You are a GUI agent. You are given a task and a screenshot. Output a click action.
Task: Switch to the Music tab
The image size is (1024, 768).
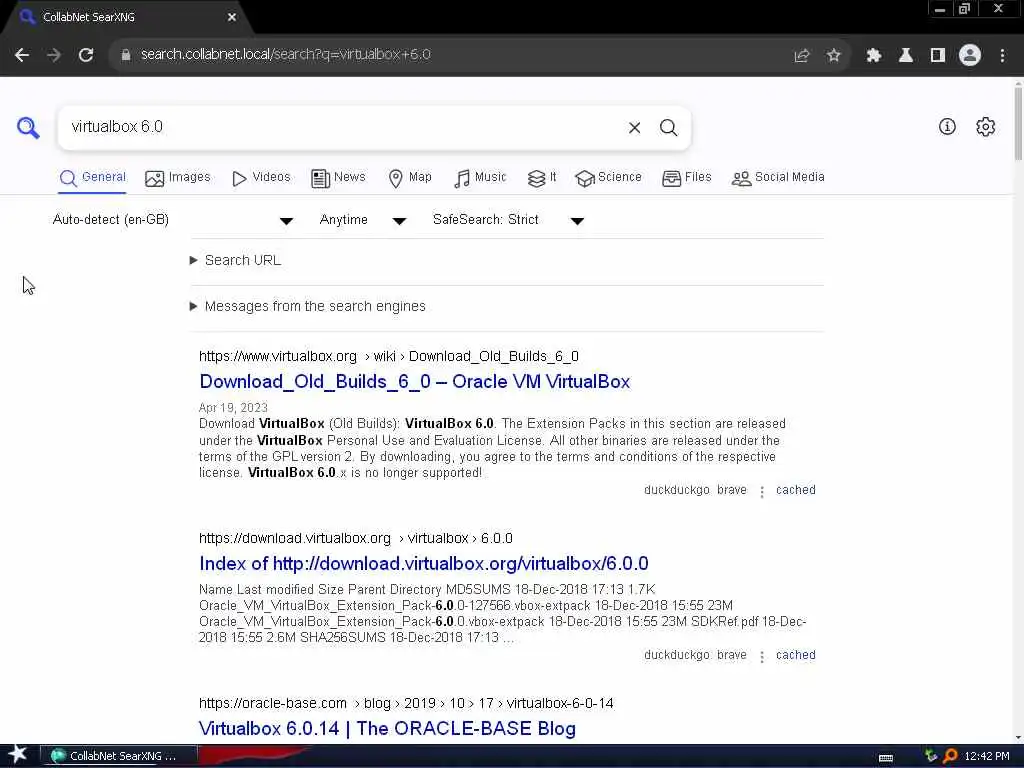pyautogui.click(x=480, y=178)
